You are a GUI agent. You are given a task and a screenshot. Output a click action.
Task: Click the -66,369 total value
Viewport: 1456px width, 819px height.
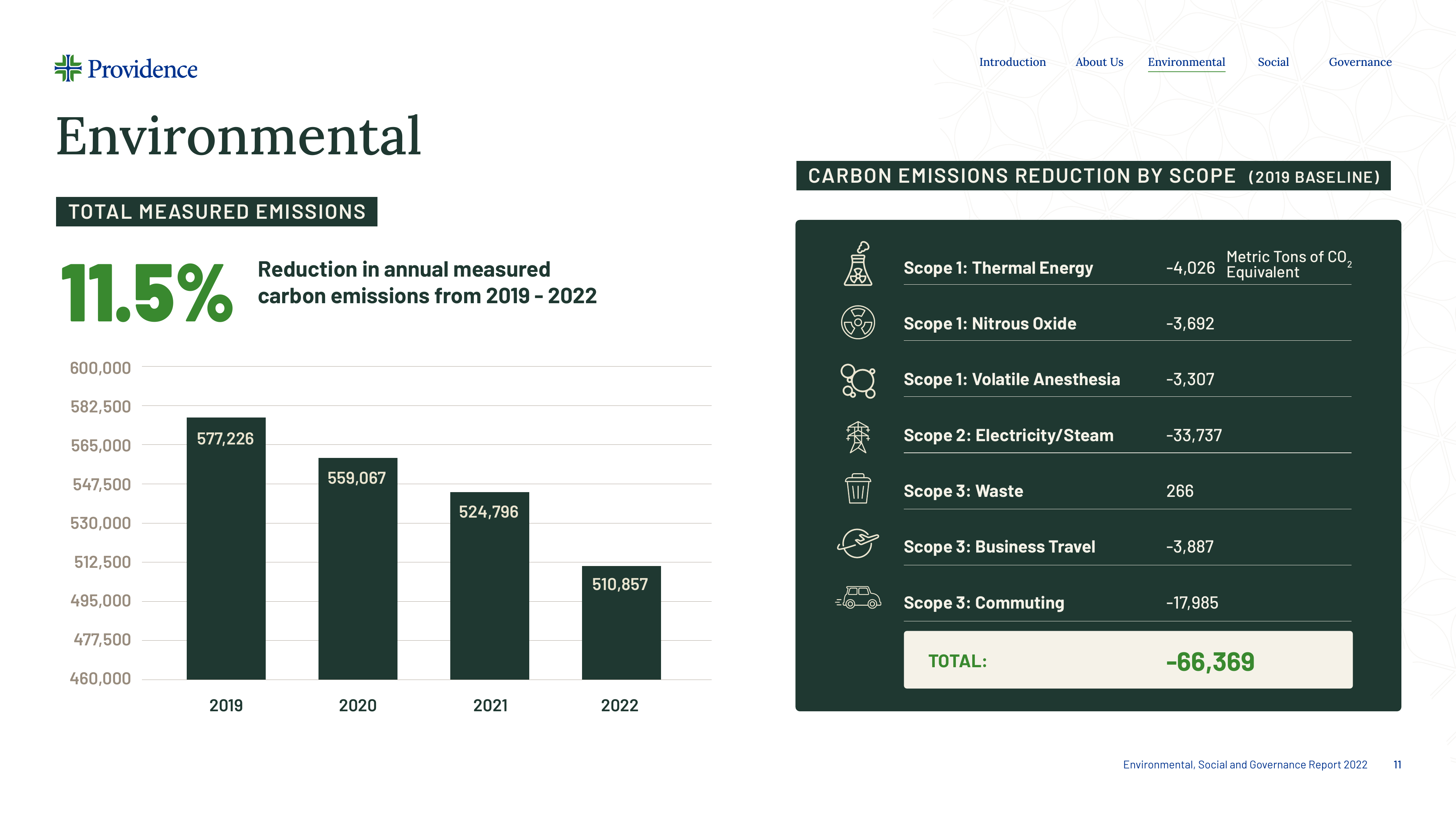pyautogui.click(x=1210, y=661)
